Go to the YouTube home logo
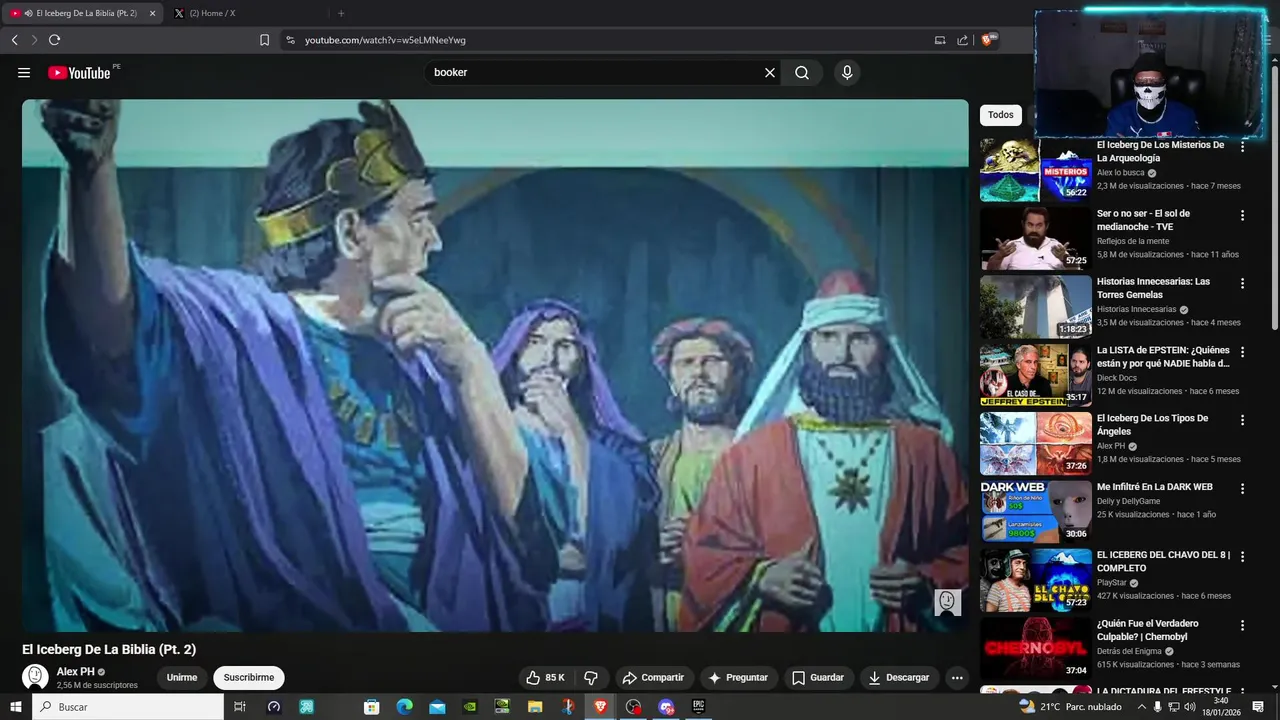 coord(80,72)
